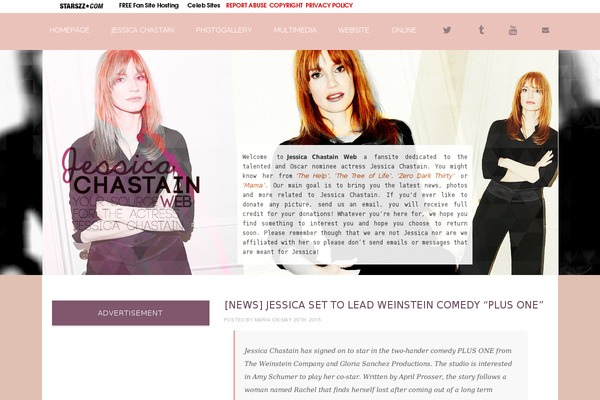Open 'The Help' link in welcome text
600x400 pixels.
coord(313,176)
